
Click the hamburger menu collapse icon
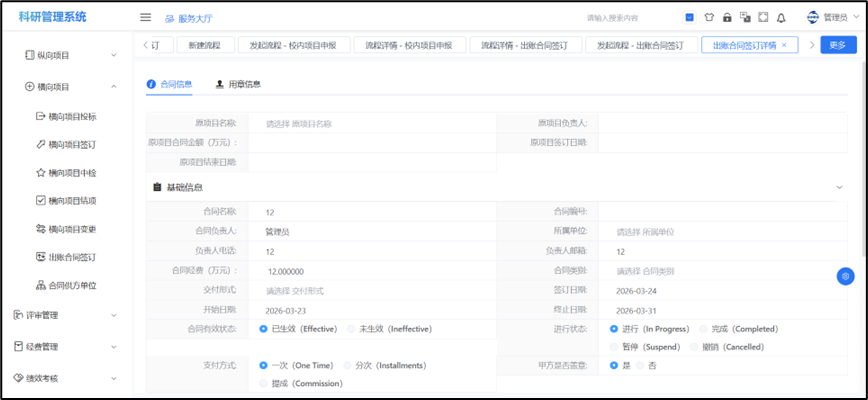[145, 17]
